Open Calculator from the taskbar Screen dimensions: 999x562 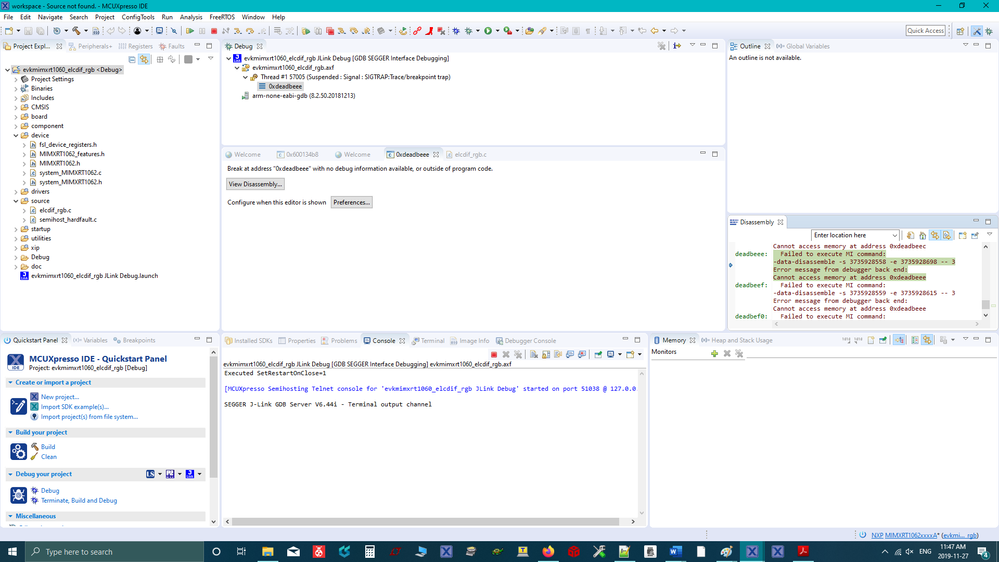[x=370, y=552]
